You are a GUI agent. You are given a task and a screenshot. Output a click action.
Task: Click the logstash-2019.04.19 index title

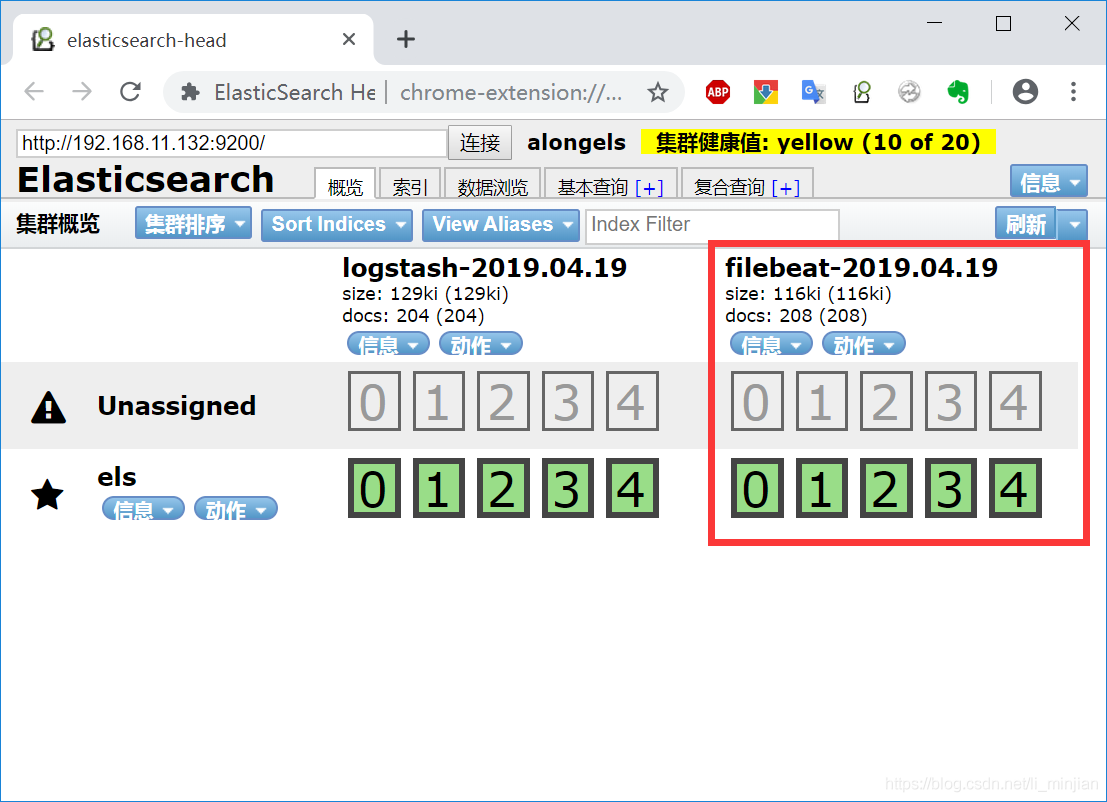[484, 268]
